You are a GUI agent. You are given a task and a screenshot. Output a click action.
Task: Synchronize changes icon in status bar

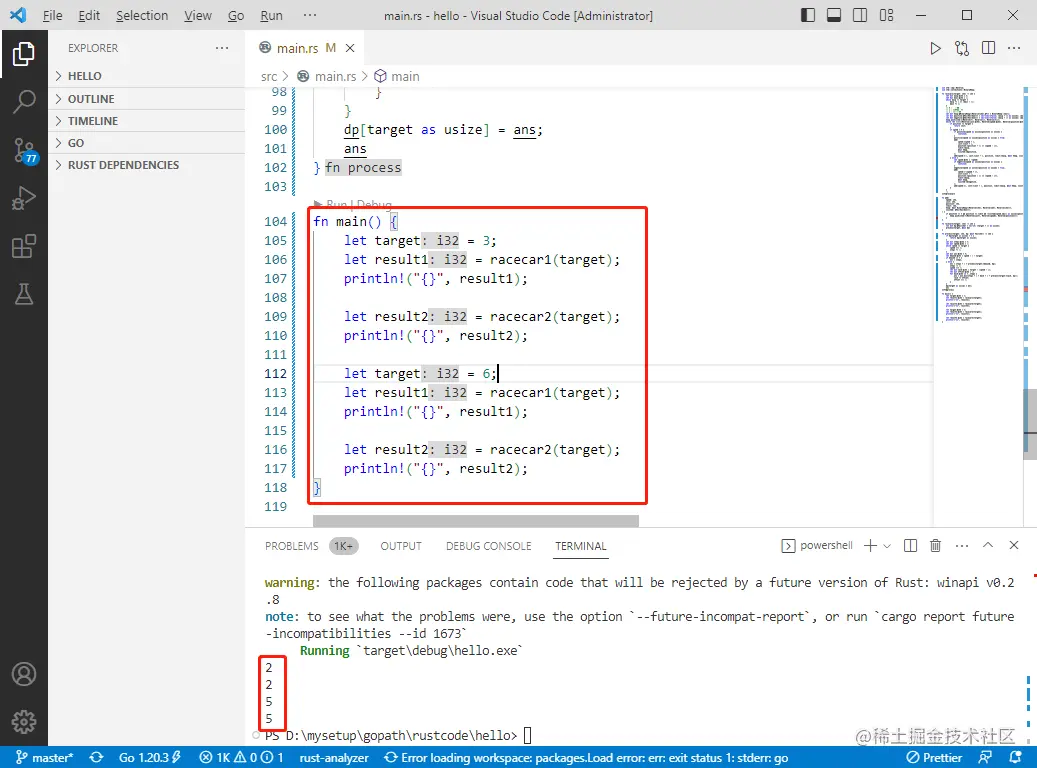pyautogui.click(x=97, y=757)
